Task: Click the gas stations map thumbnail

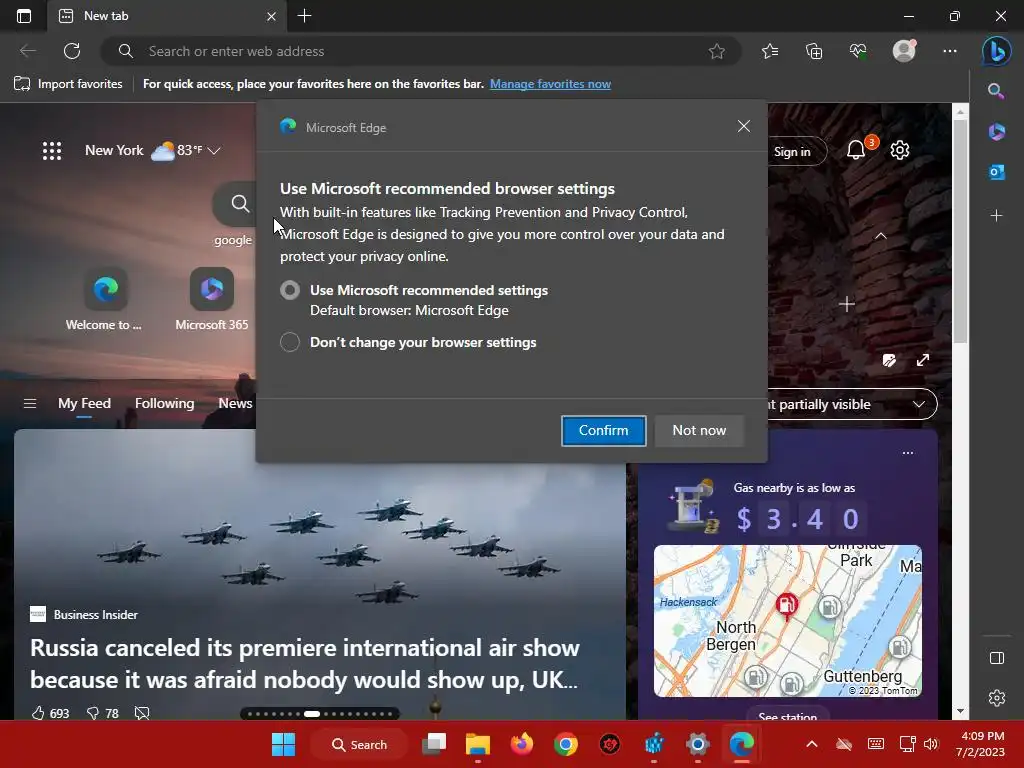Action: tap(788, 621)
